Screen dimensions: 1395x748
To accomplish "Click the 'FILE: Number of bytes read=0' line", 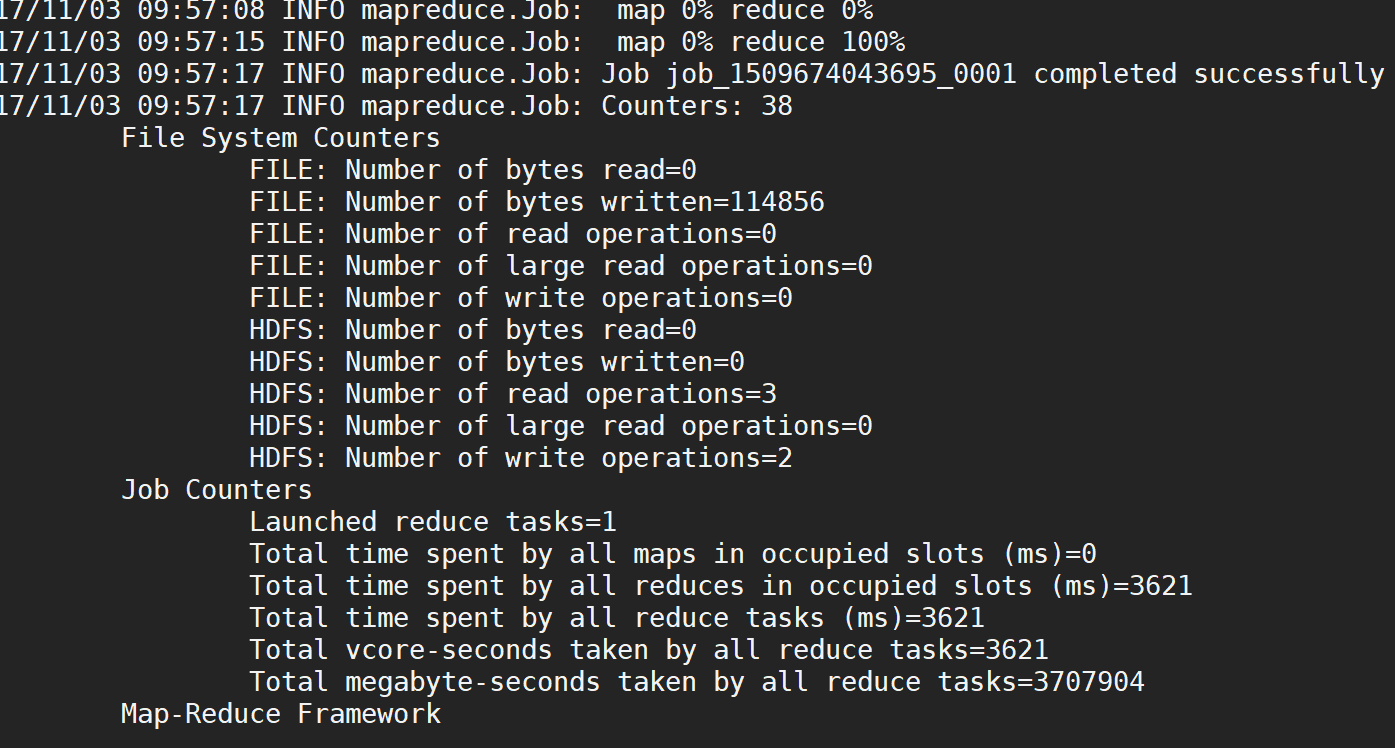I will click(x=473, y=170).
